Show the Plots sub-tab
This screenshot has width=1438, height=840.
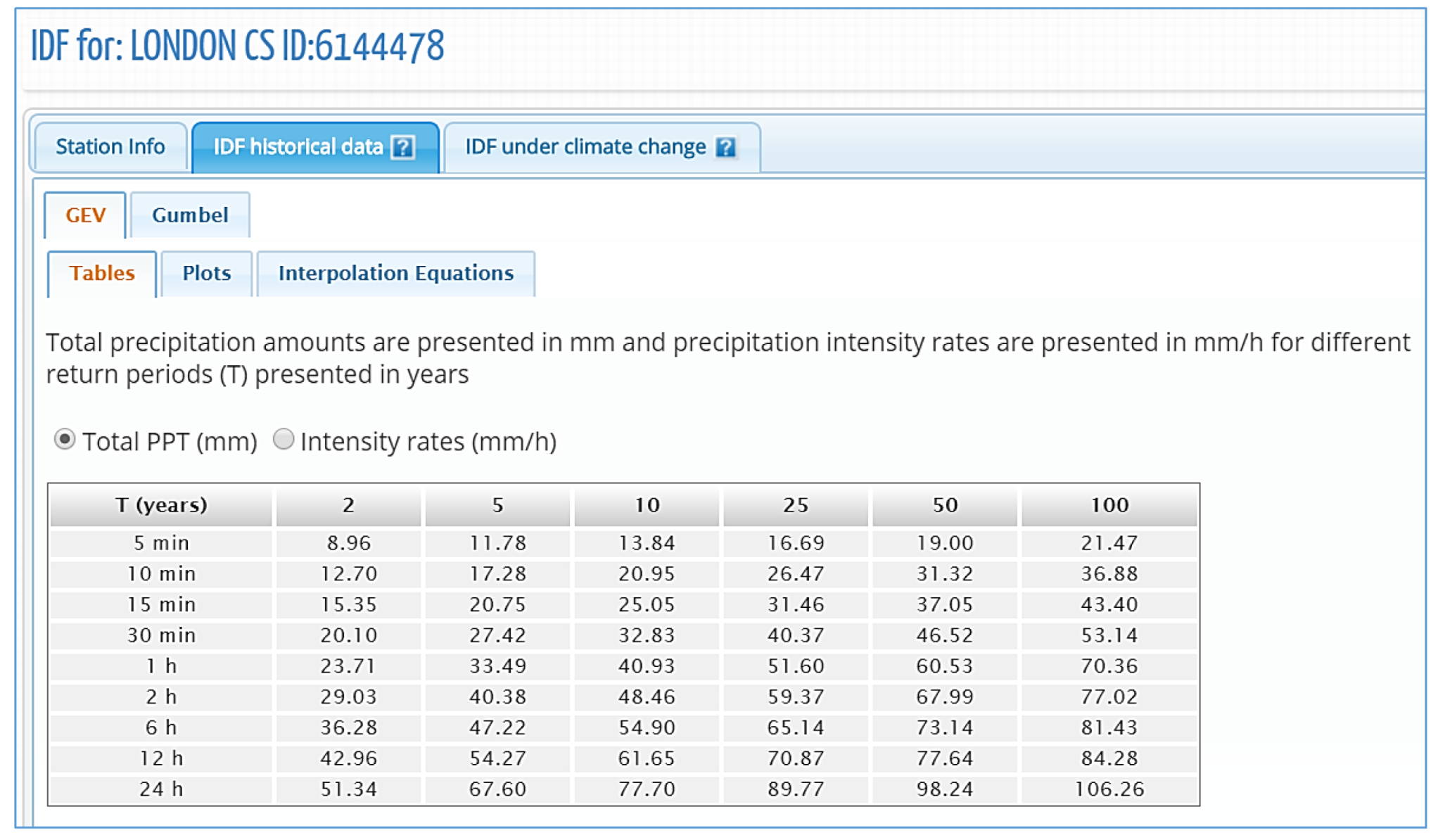[206, 274]
